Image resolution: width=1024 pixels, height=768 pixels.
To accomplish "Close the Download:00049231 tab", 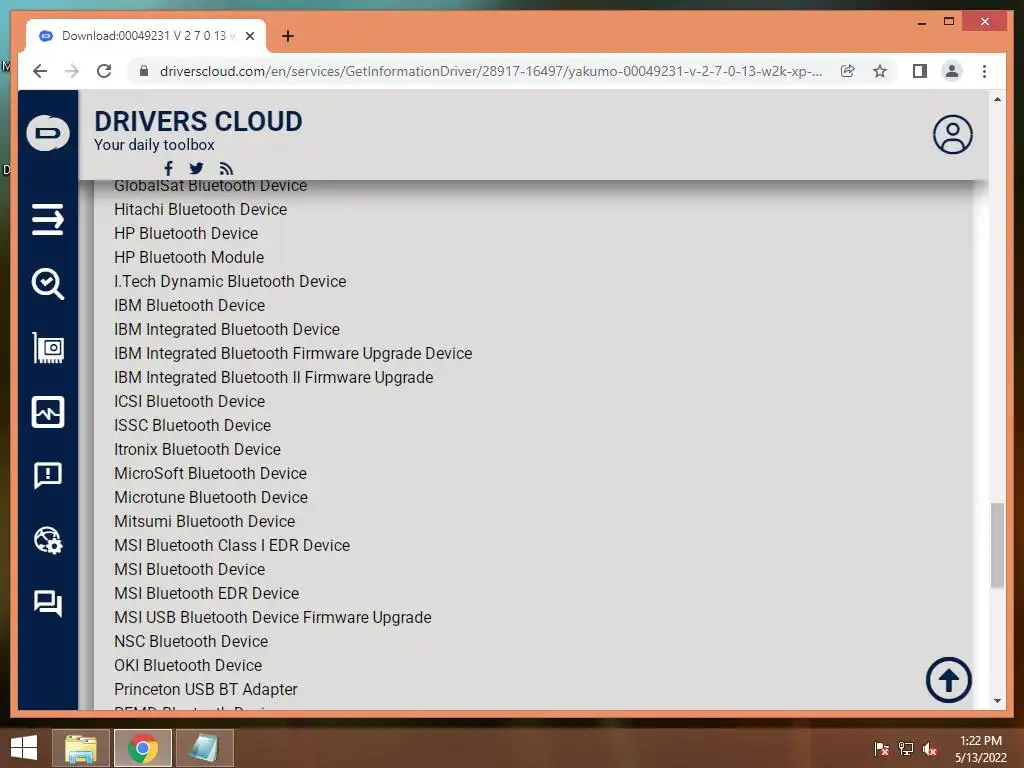I will [x=249, y=36].
